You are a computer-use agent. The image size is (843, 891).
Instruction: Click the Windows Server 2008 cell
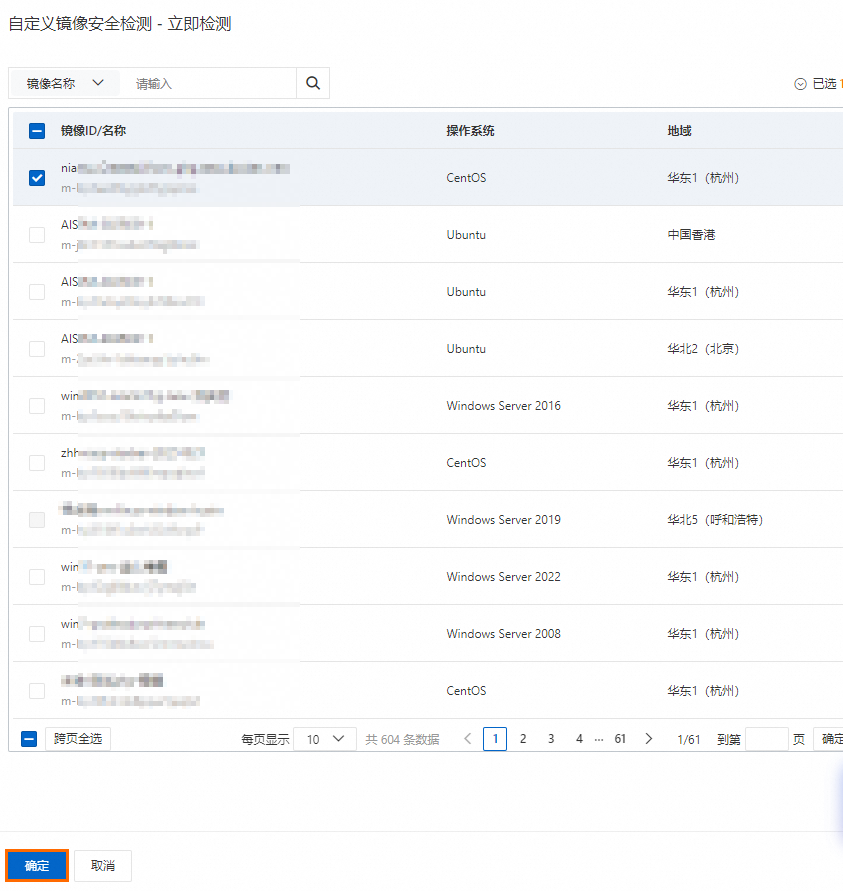[503, 634]
